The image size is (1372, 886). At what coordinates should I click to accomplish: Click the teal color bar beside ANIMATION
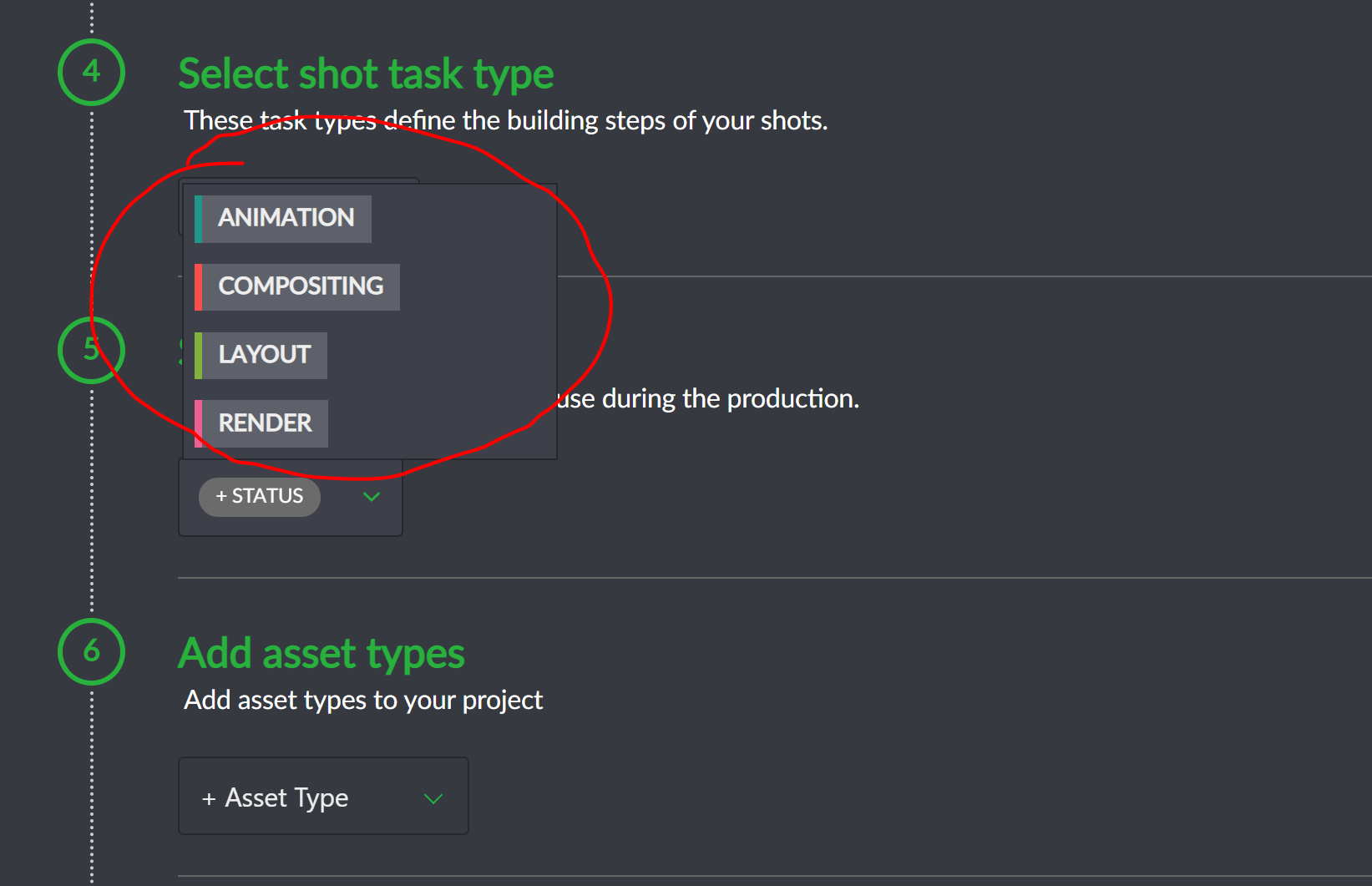click(x=198, y=218)
